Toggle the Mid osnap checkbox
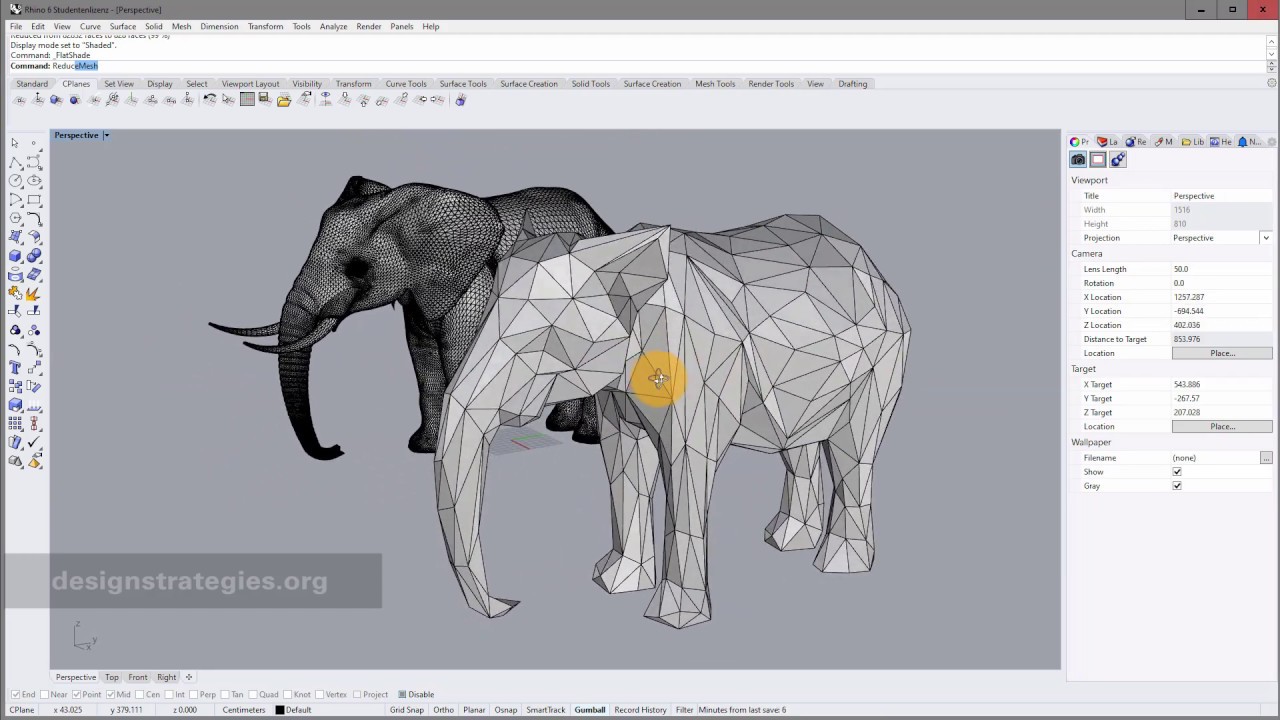Image resolution: width=1280 pixels, height=720 pixels. 112,694
